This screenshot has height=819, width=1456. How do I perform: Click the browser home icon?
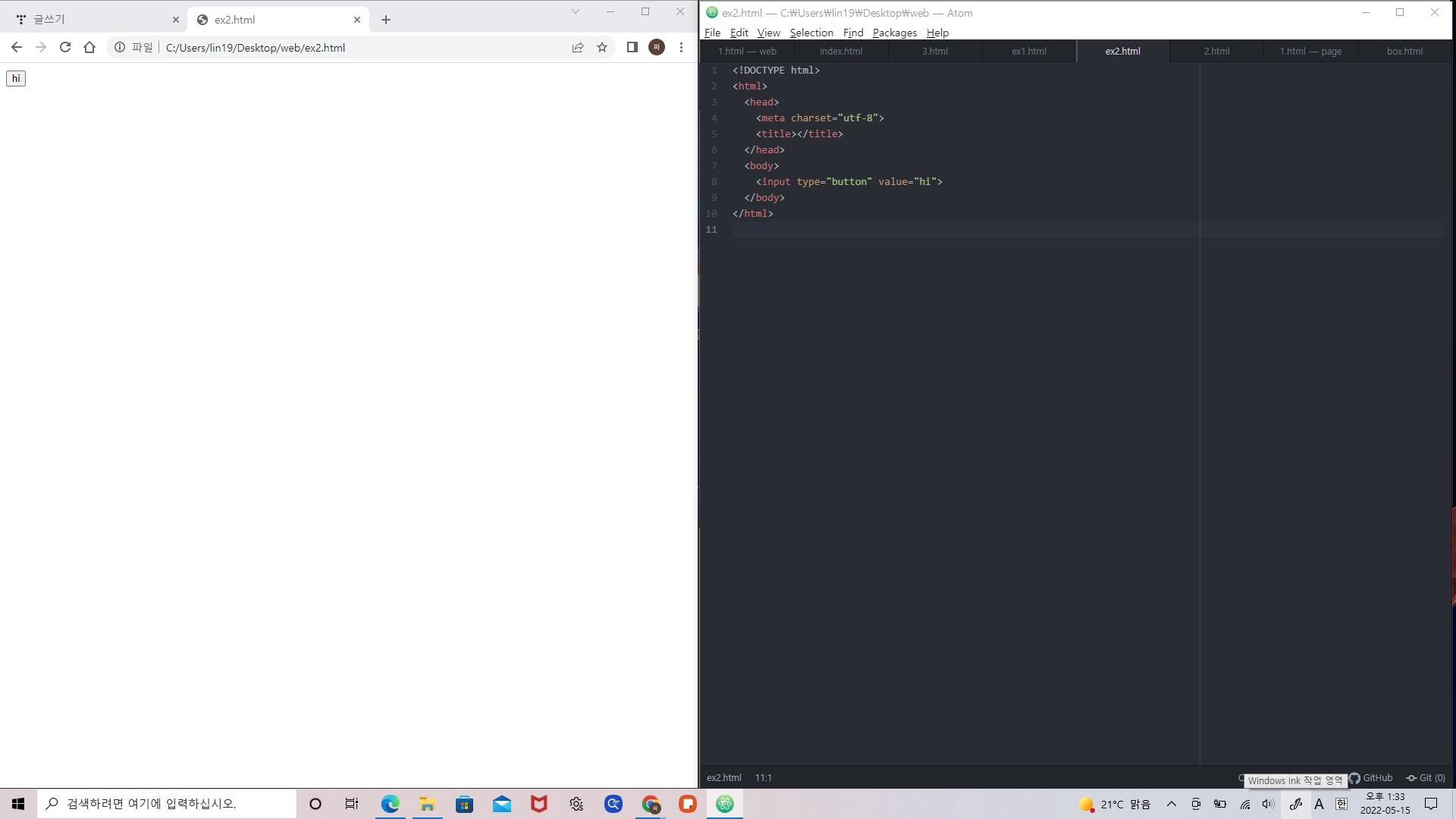click(x=89, y=47)
